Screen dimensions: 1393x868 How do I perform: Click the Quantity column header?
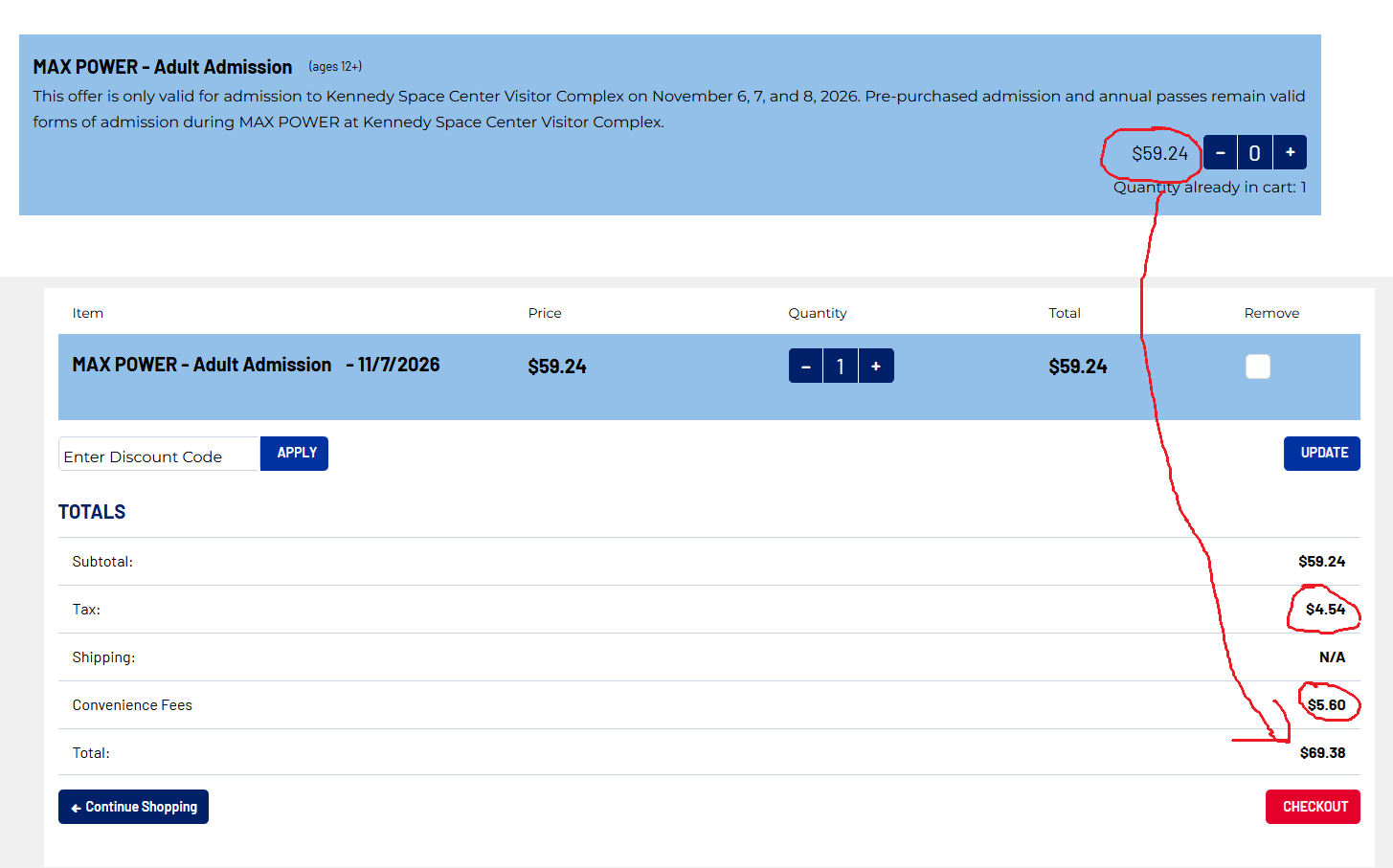coord(818,313)
